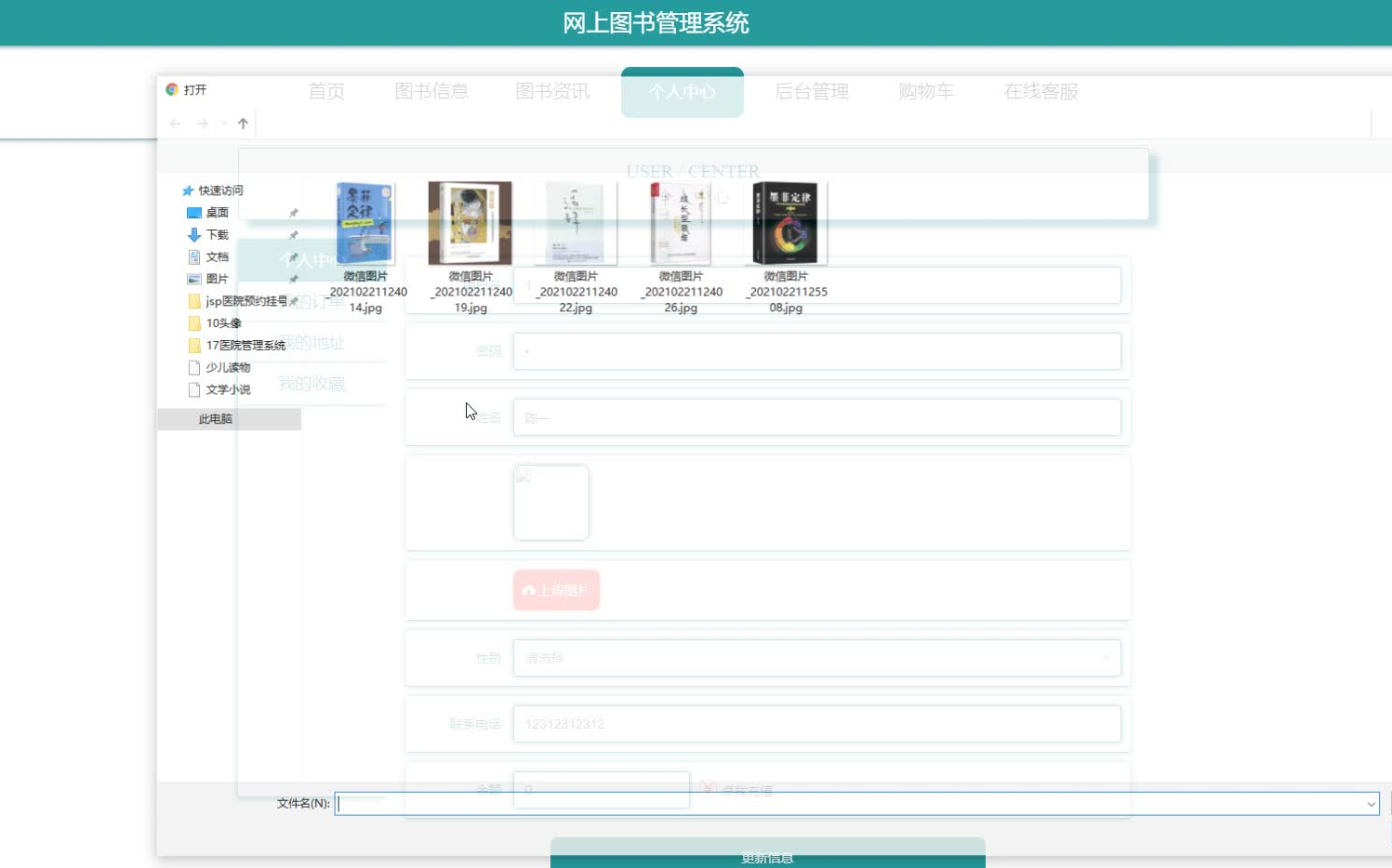Open the 图书资讯 nav tab

click(552, 91)
